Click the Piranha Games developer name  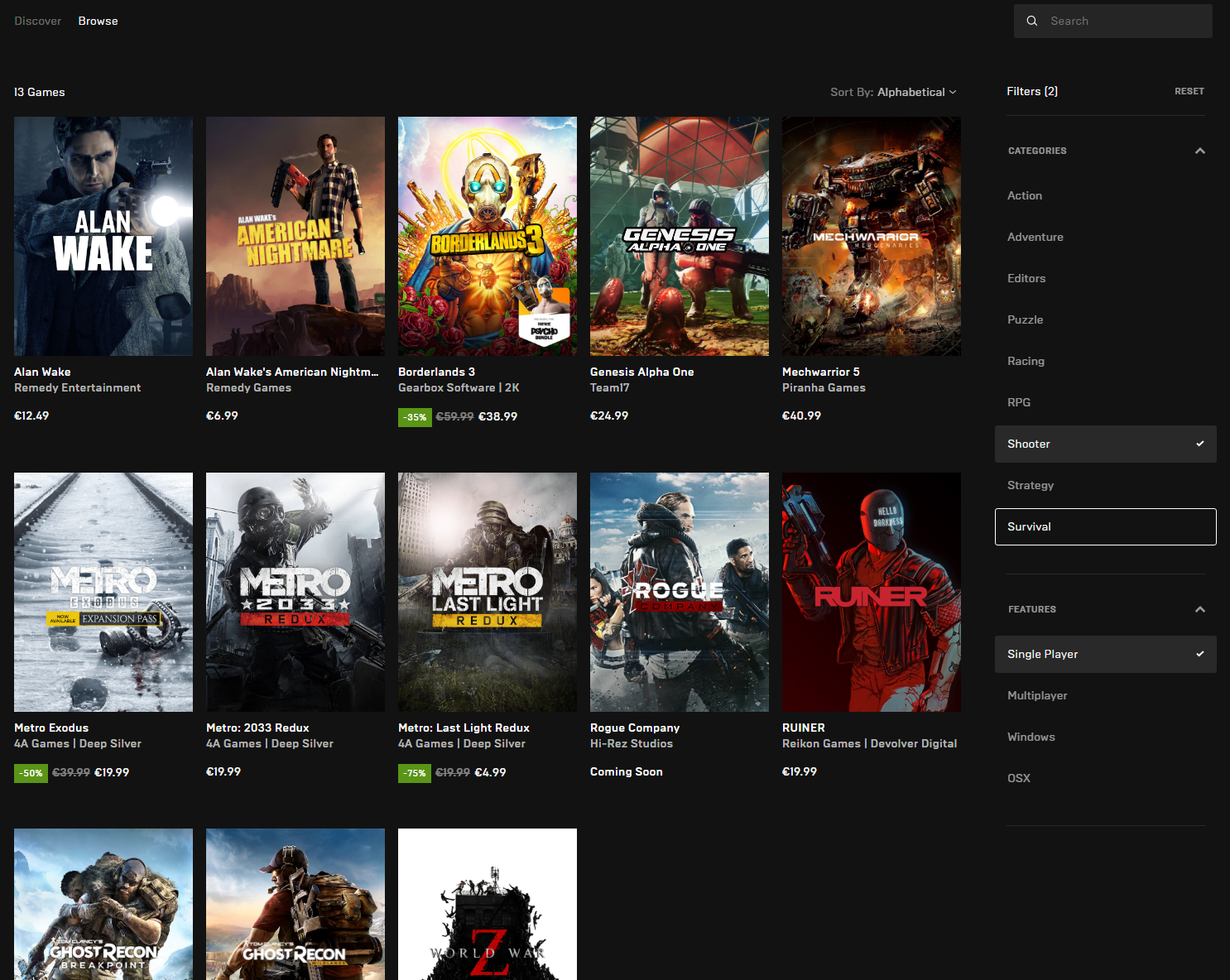pos(824,387)
